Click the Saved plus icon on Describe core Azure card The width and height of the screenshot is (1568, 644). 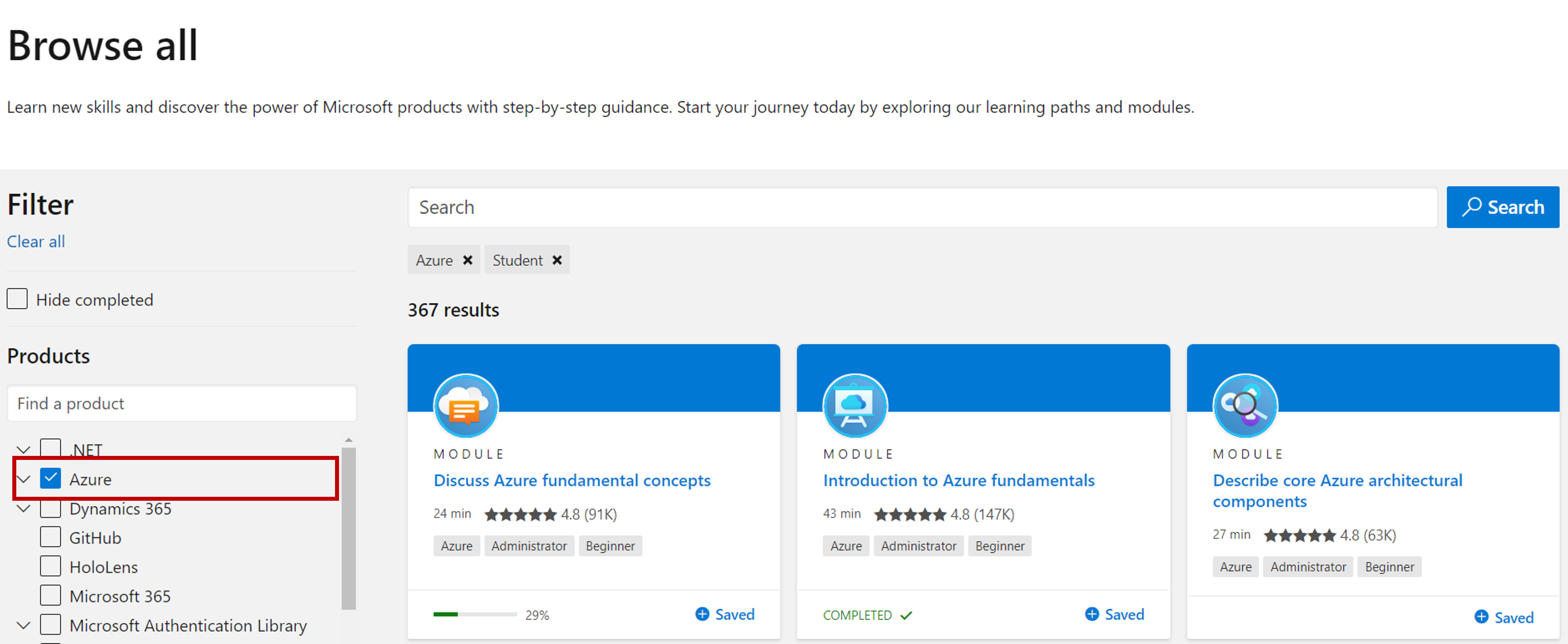tap(1481, 617)
